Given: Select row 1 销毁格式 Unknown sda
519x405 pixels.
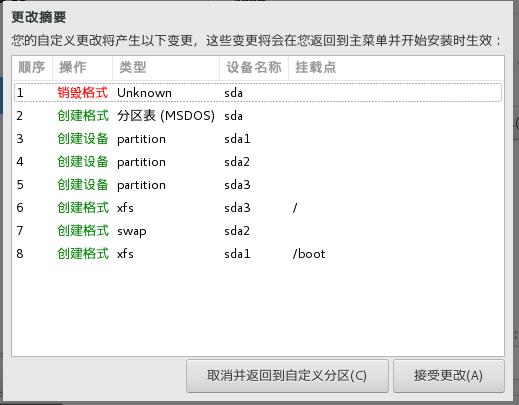Looking at the screenshot, I should (258, 92).
